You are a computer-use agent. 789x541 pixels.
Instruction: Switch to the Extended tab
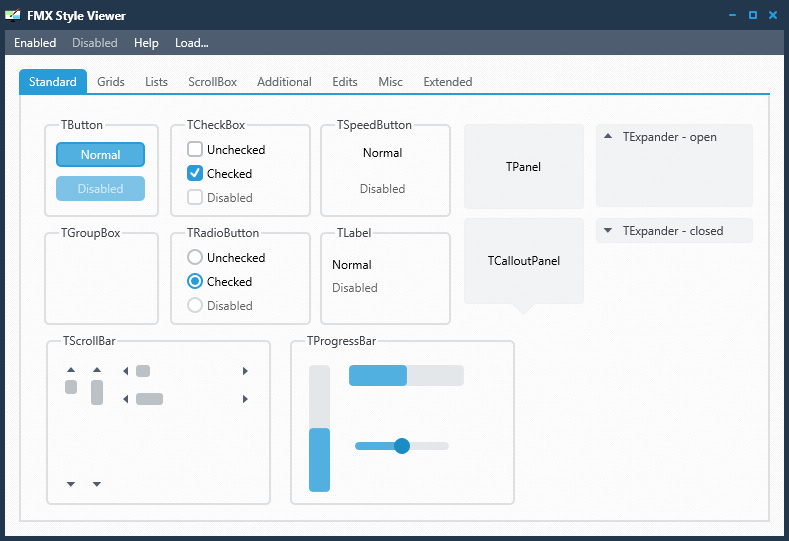click(448, 82)
